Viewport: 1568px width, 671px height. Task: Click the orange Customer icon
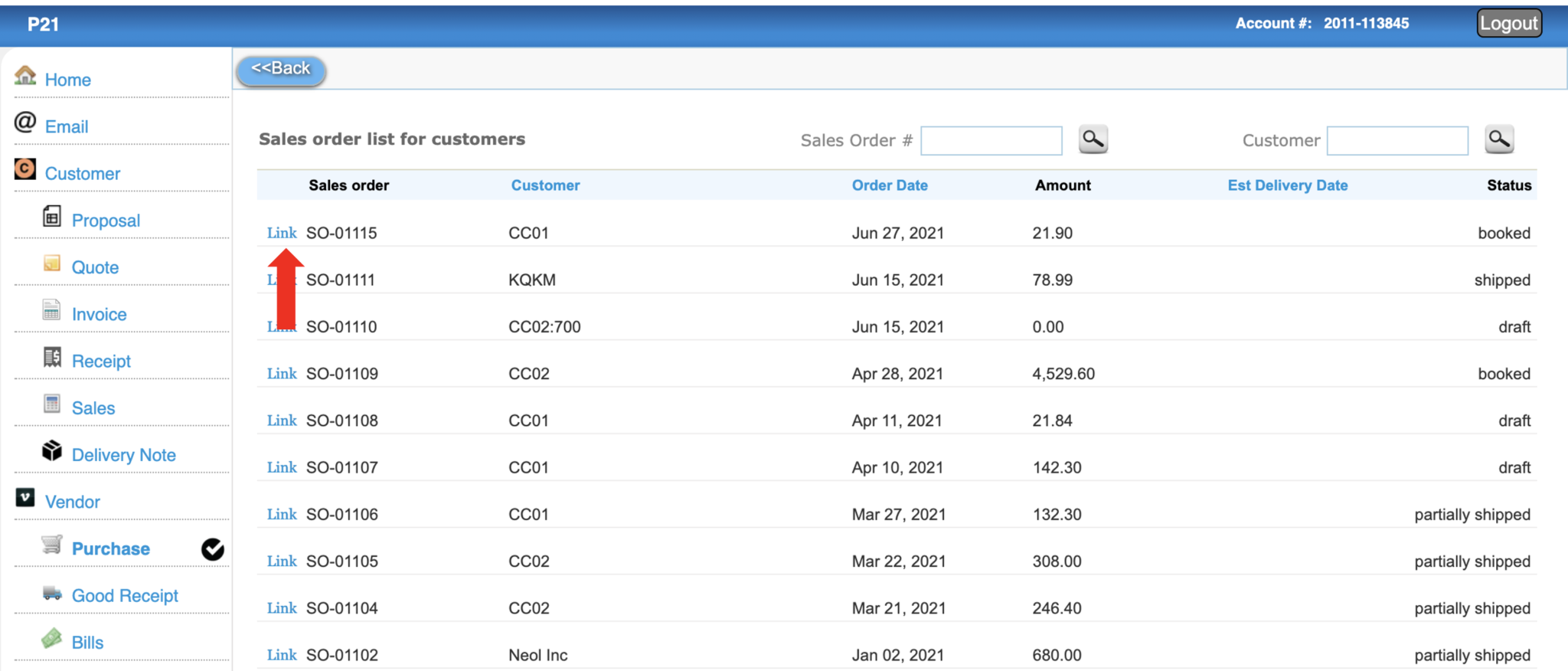pyautogui.click(x=25, y=169)
